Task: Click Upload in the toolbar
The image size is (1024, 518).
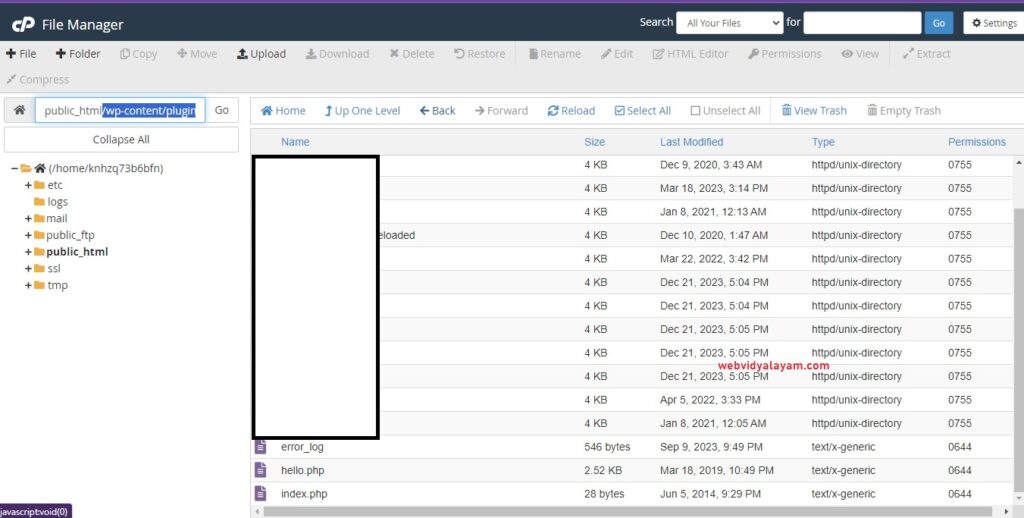Action: 261,54
